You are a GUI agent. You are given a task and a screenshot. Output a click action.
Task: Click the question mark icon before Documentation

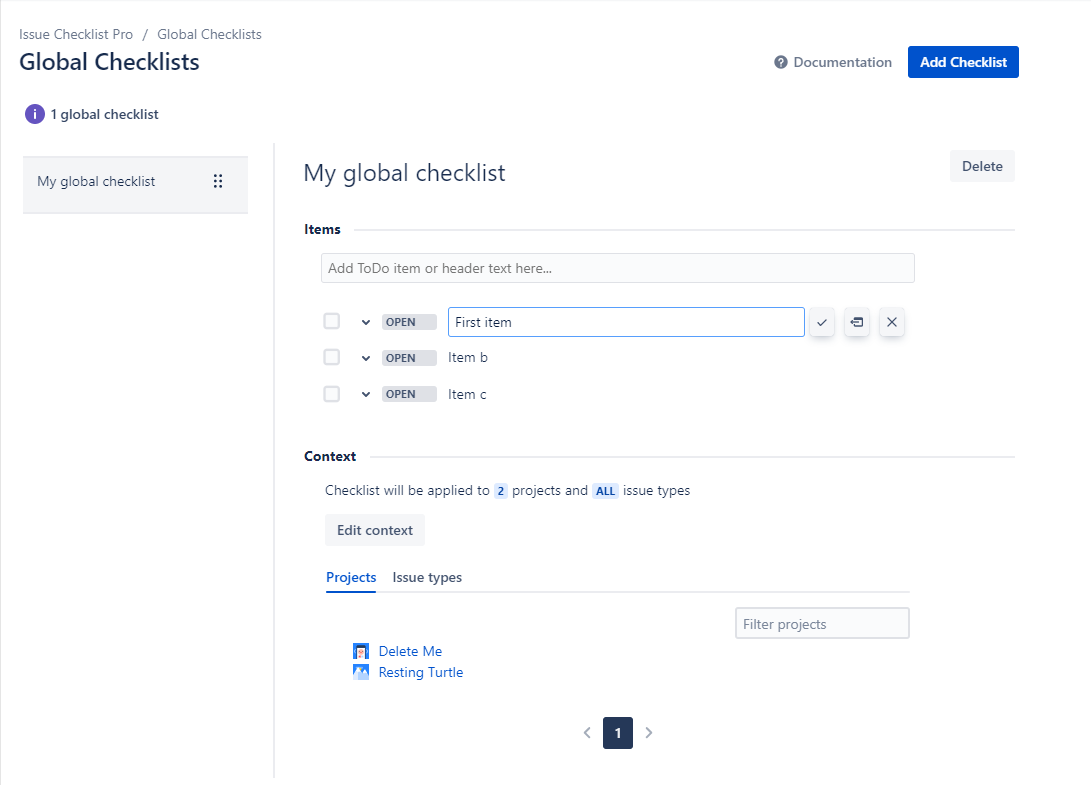click(x=779, y=62)
